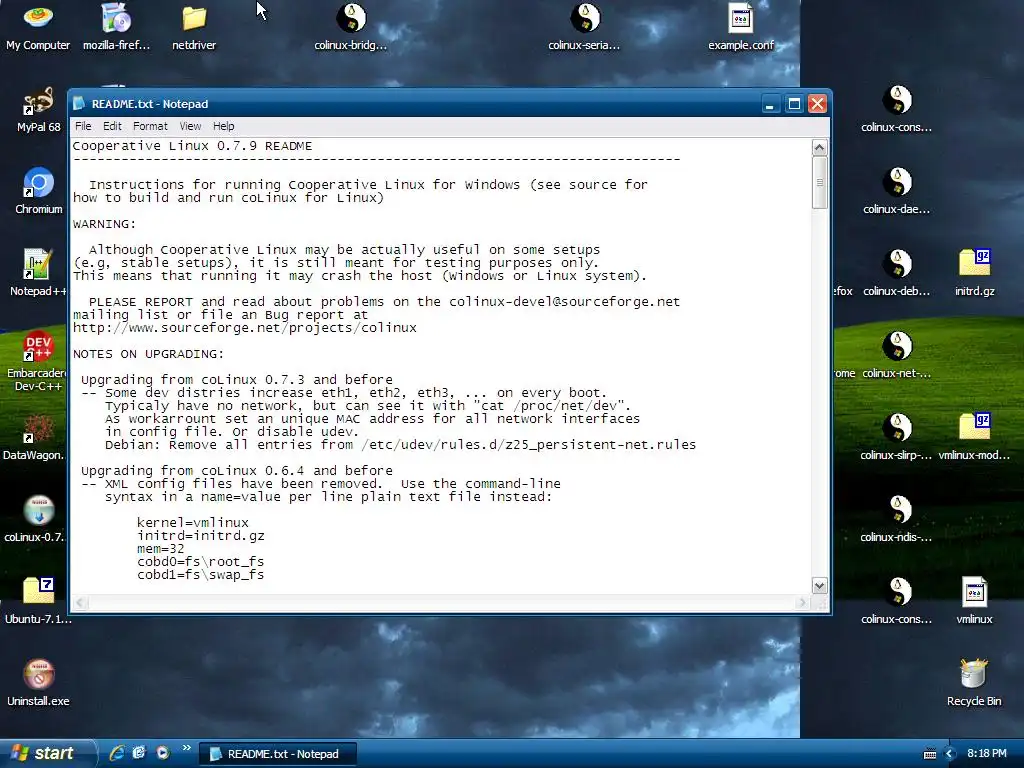Viewport: 1024px width, 768px height.
Task: Click Internet Explorer quick launch icon
Action: 117,753
